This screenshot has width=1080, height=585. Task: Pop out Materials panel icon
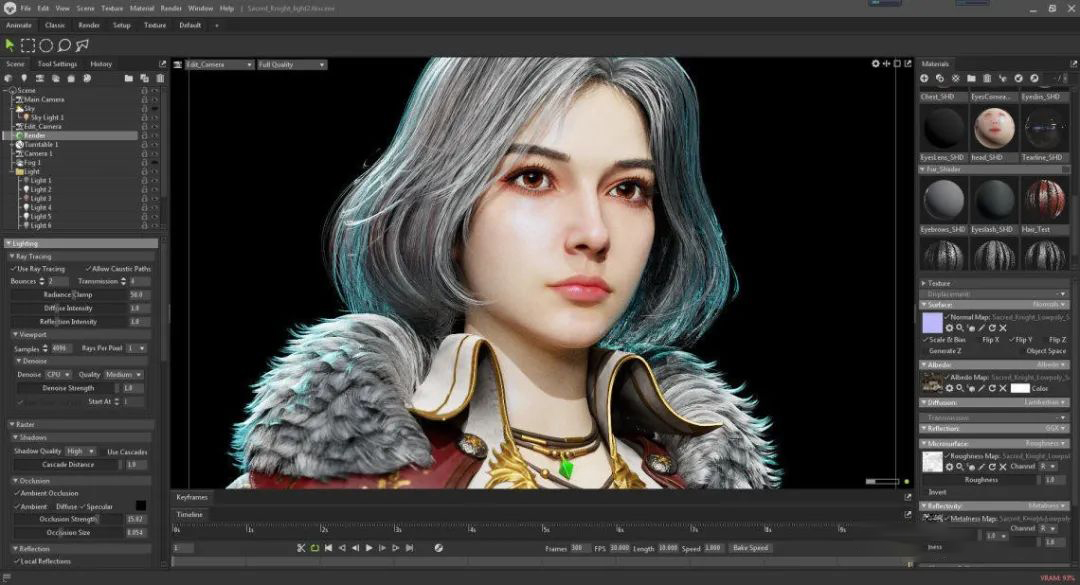(1073, 64)
